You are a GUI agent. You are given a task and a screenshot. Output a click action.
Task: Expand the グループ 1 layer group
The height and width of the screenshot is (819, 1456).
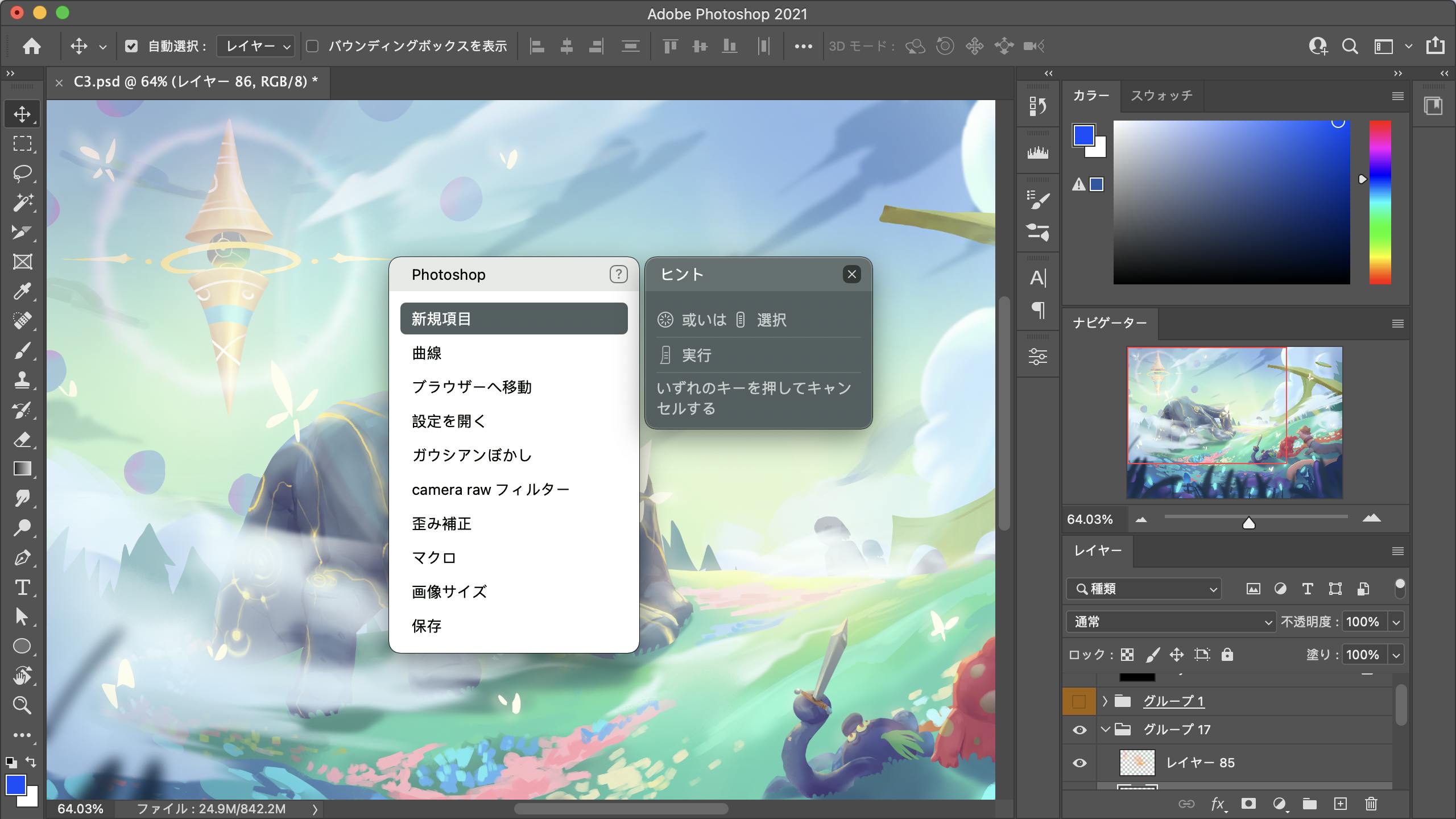(x=1105, y=701)
